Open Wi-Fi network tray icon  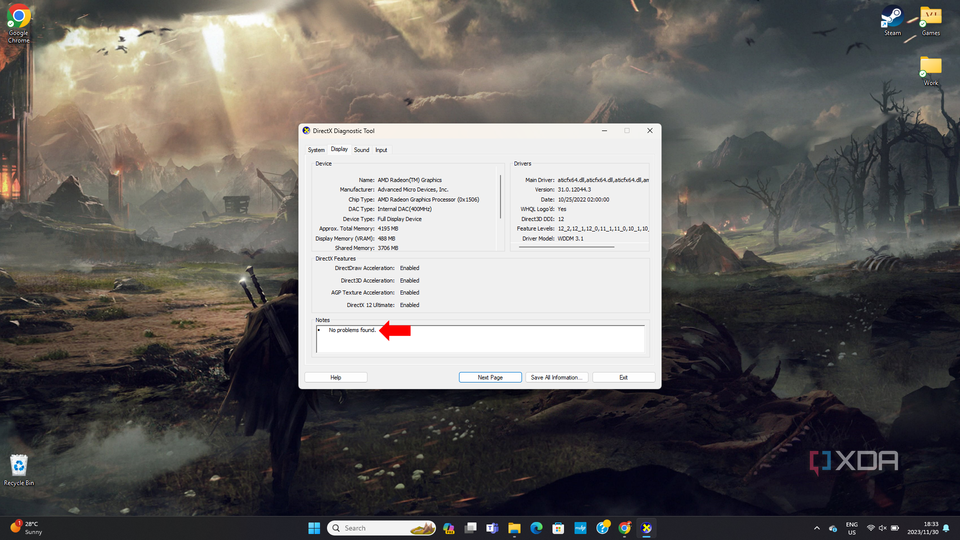pos(871,528)
